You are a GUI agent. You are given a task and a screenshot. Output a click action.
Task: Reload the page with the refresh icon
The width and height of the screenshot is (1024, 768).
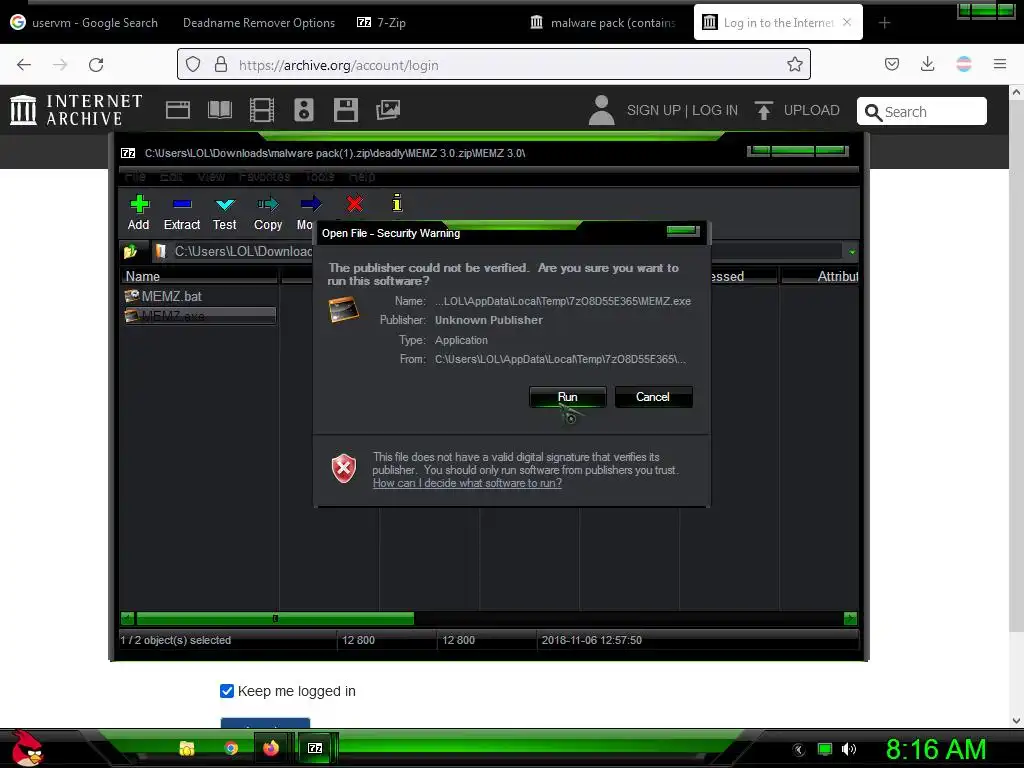(96, 65)
